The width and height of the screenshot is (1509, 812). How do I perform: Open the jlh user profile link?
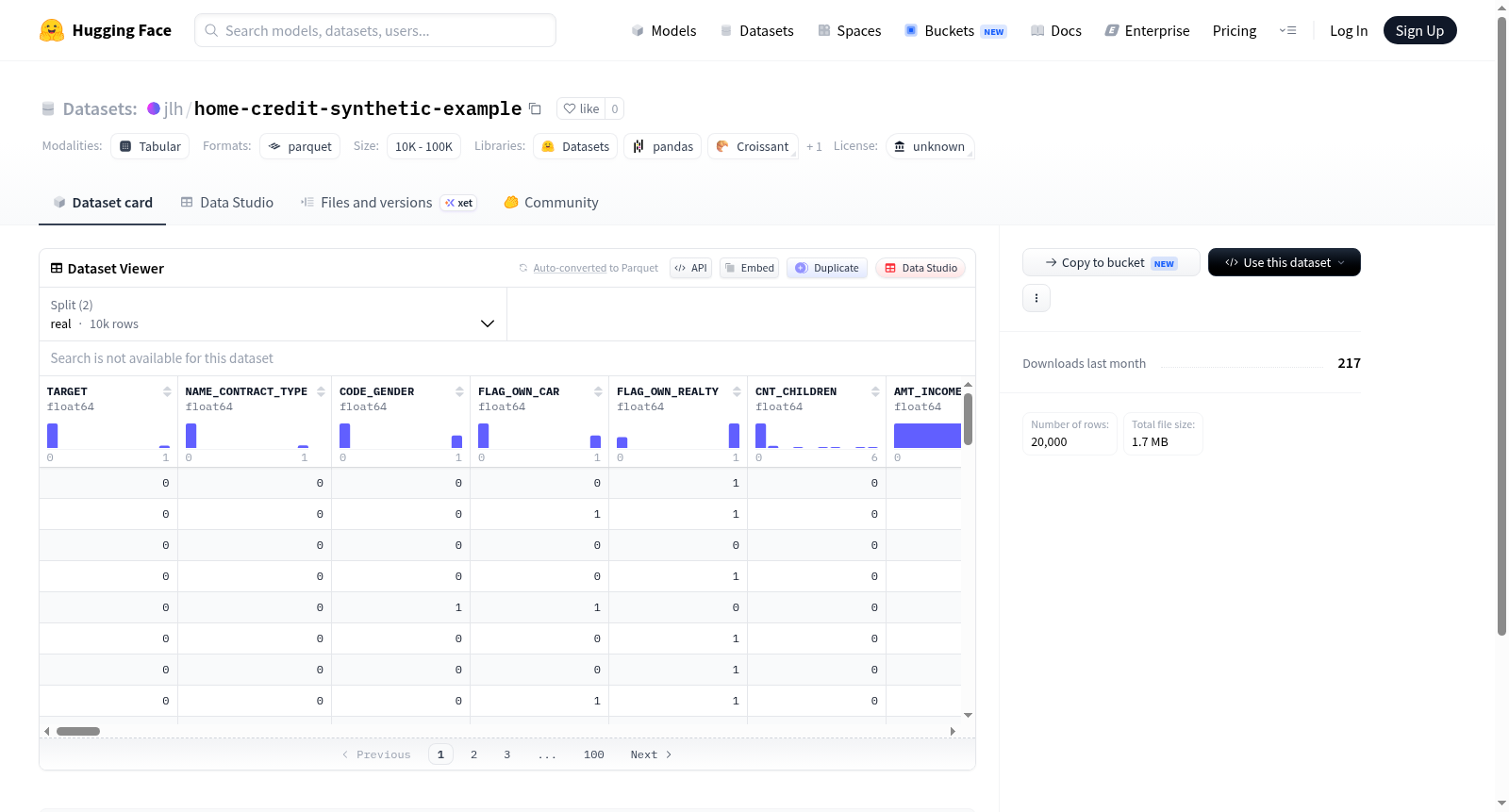[x=174, y=108]
